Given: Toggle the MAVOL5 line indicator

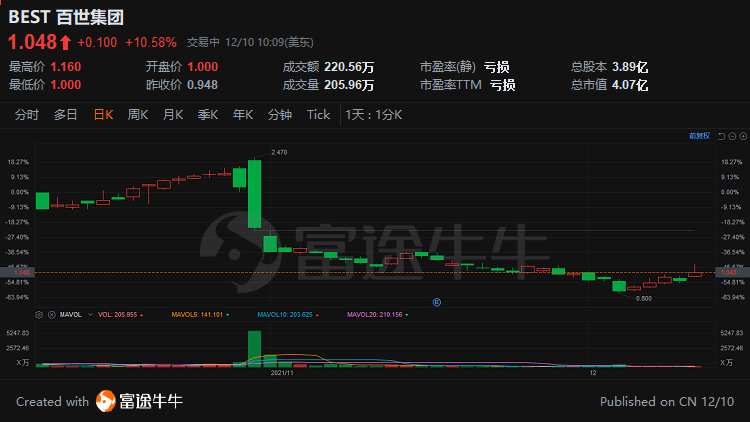Looking at the screenshot, I should tap(200, 315).
